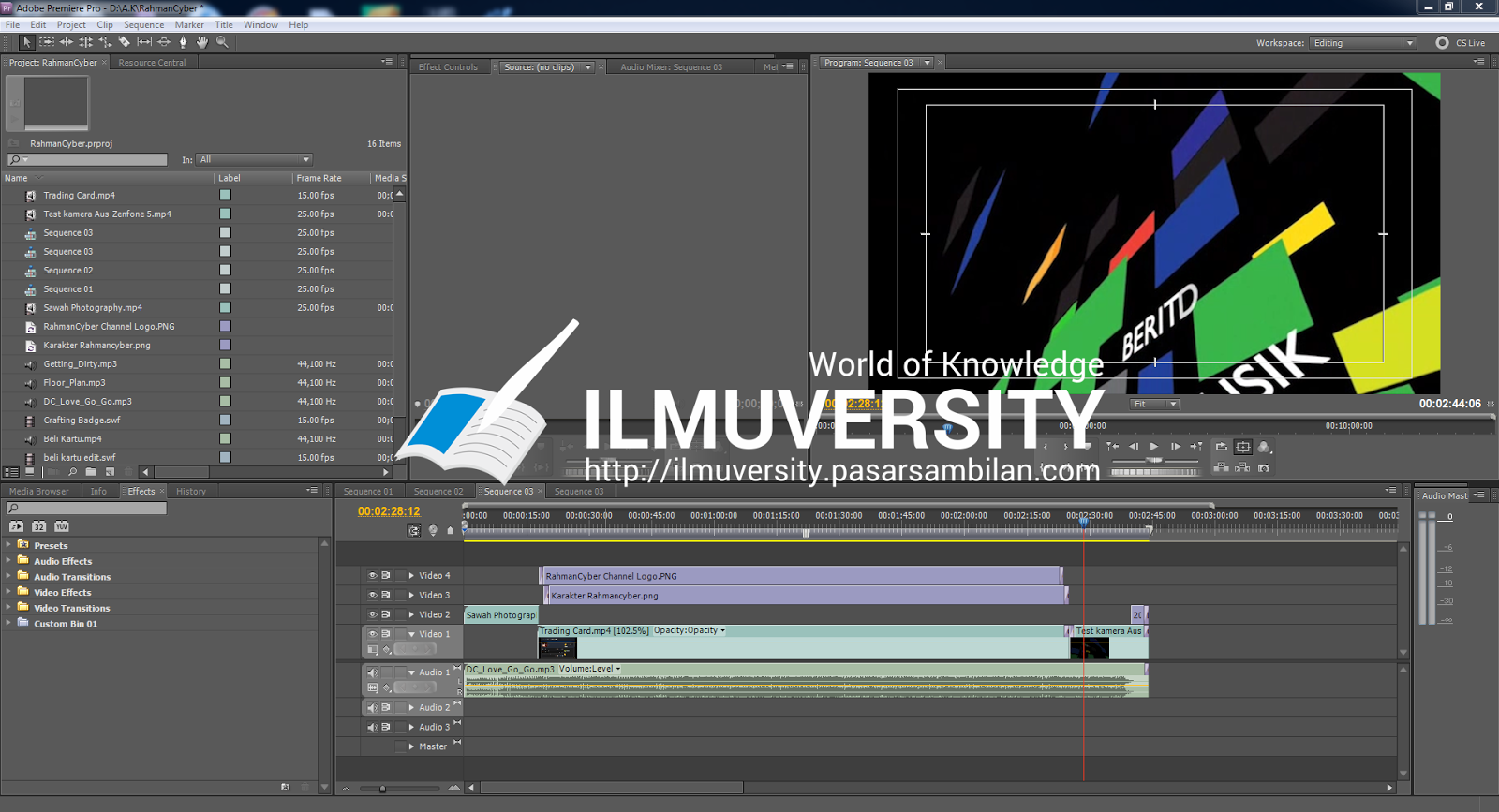This screenshot has height=812, width=1499.
Task: Step forward one frame in Program monitor
Action: tap(1176, 447)
